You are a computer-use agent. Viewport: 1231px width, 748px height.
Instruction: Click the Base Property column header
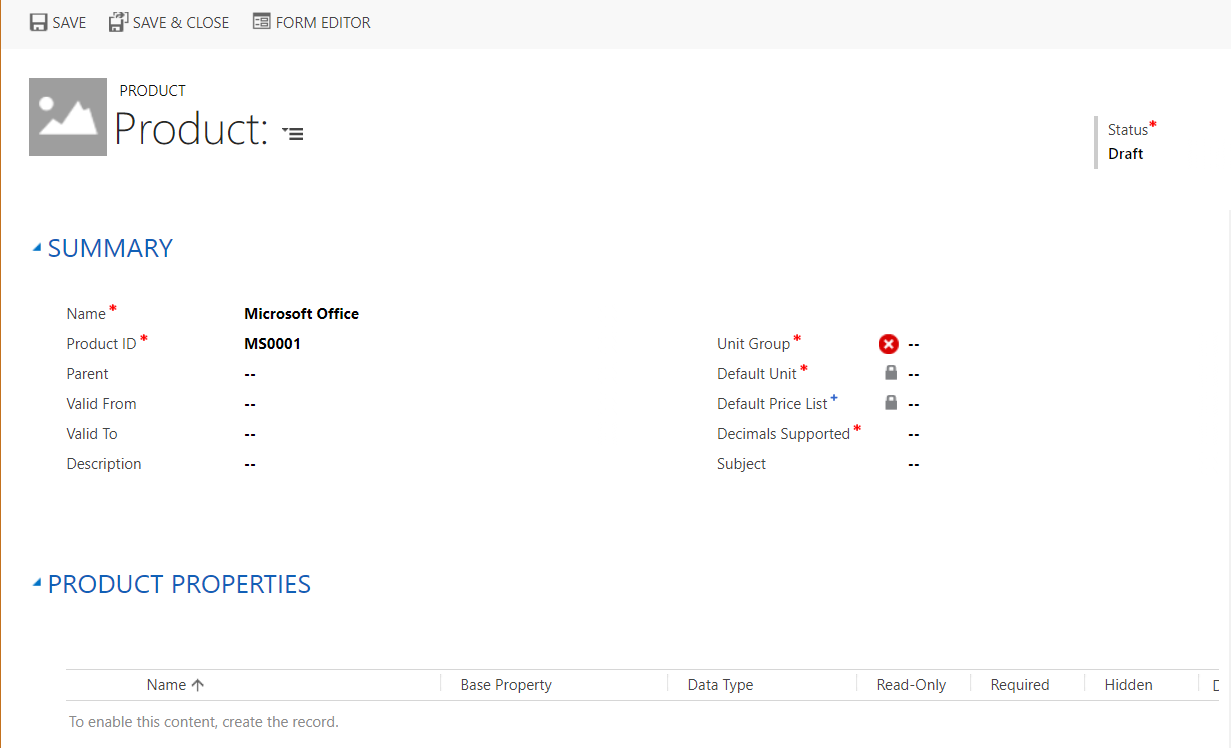pos(506,685)
